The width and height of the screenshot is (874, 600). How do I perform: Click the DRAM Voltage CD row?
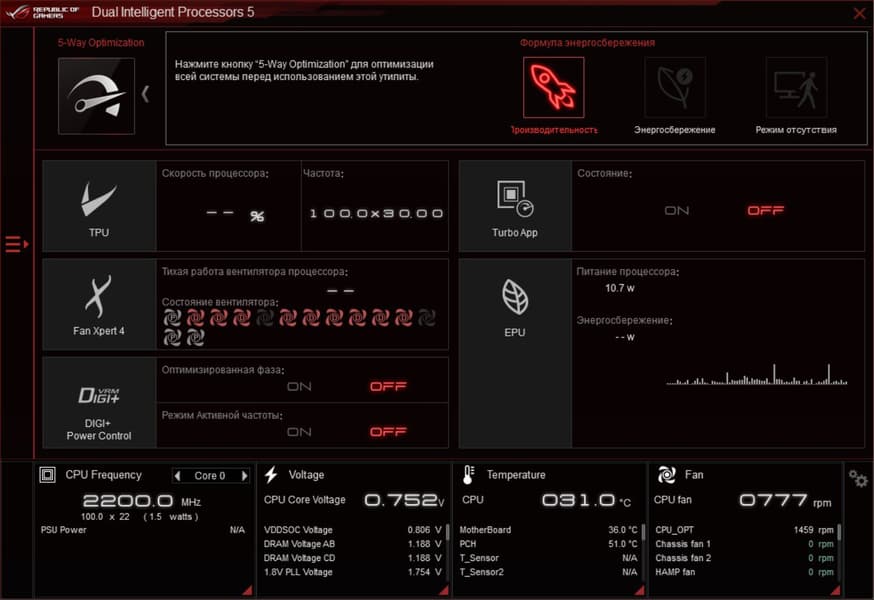pyautogui.click(x=353, y=558)
